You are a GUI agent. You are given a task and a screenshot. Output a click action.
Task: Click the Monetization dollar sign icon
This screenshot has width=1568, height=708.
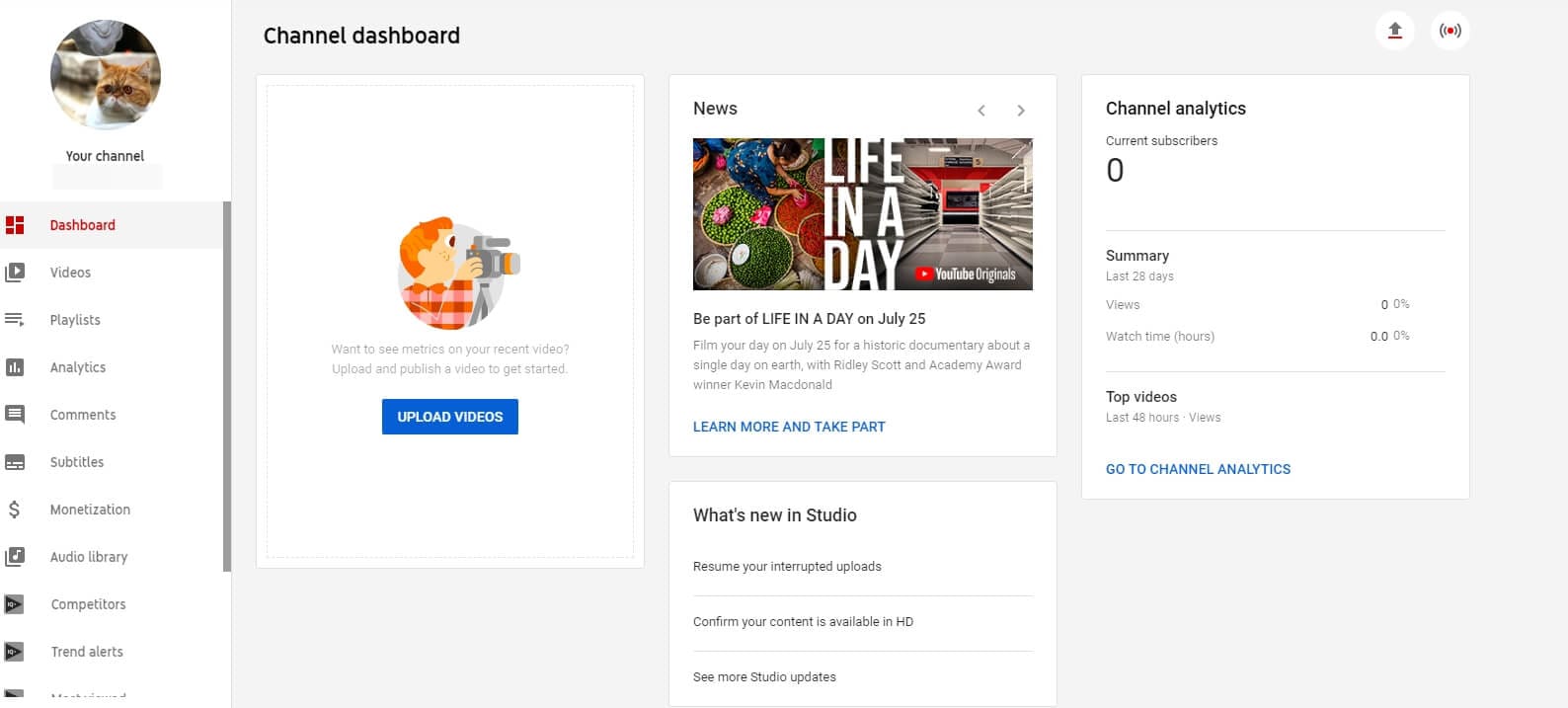click(x=15, y=510)
